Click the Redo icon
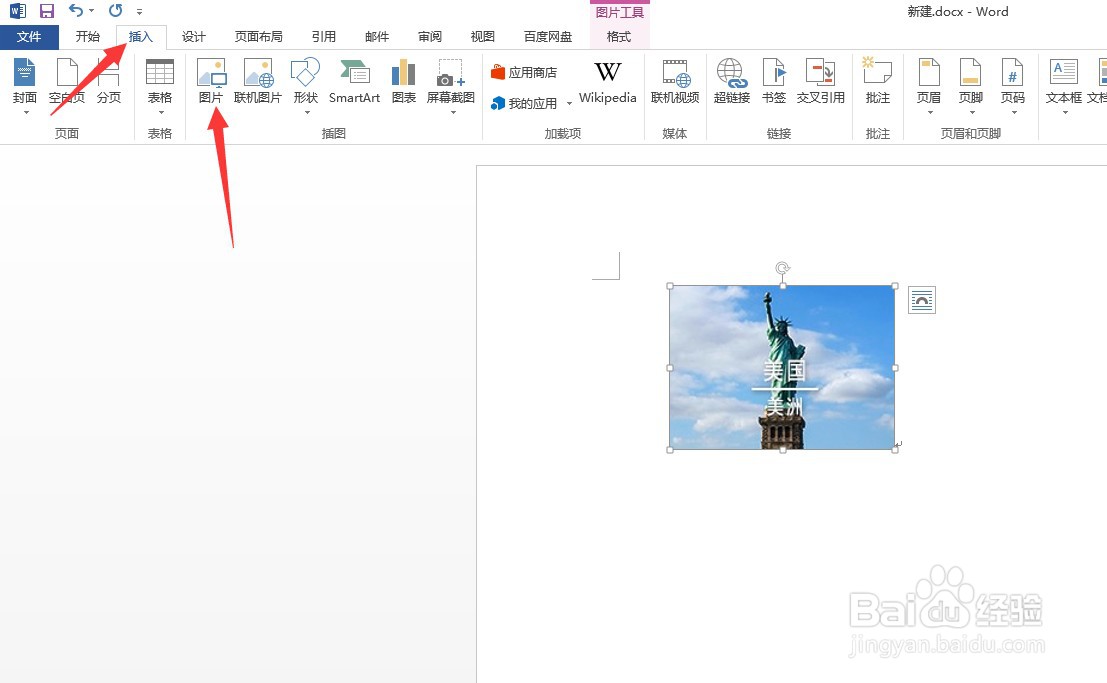 tap(115, 11)
